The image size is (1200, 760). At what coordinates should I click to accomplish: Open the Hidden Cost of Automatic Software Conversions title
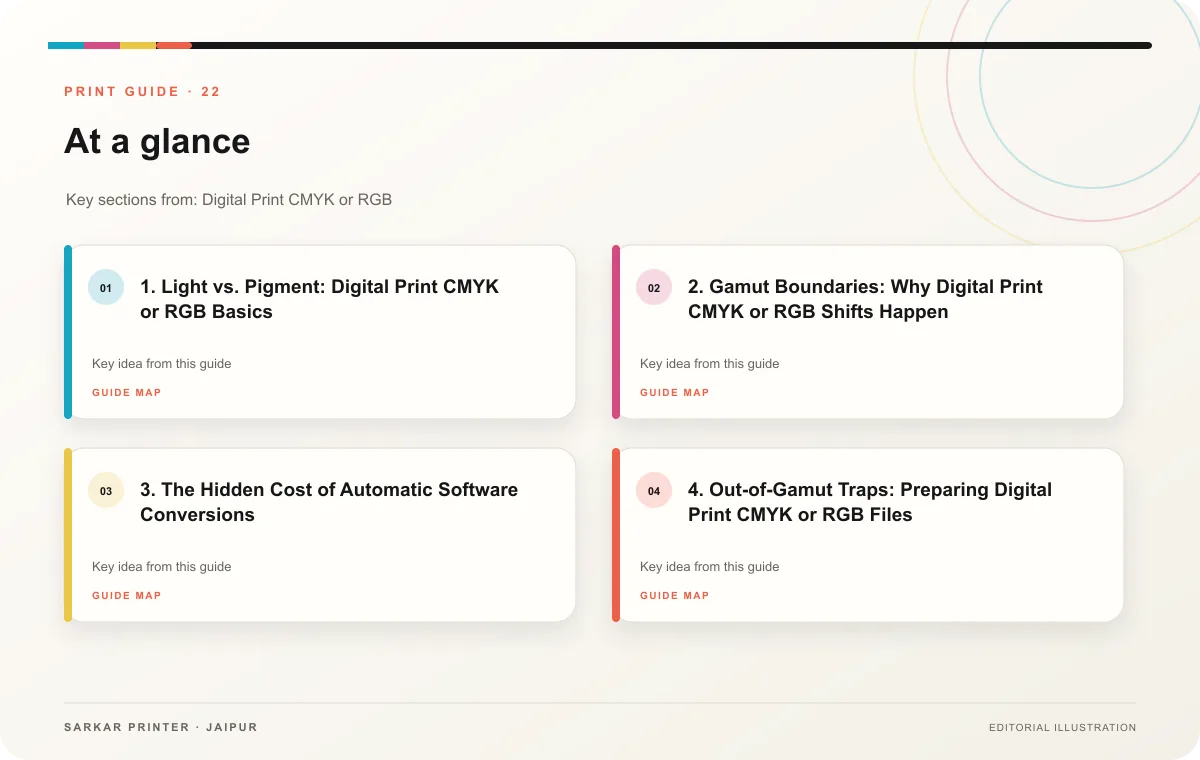(329, 502)
